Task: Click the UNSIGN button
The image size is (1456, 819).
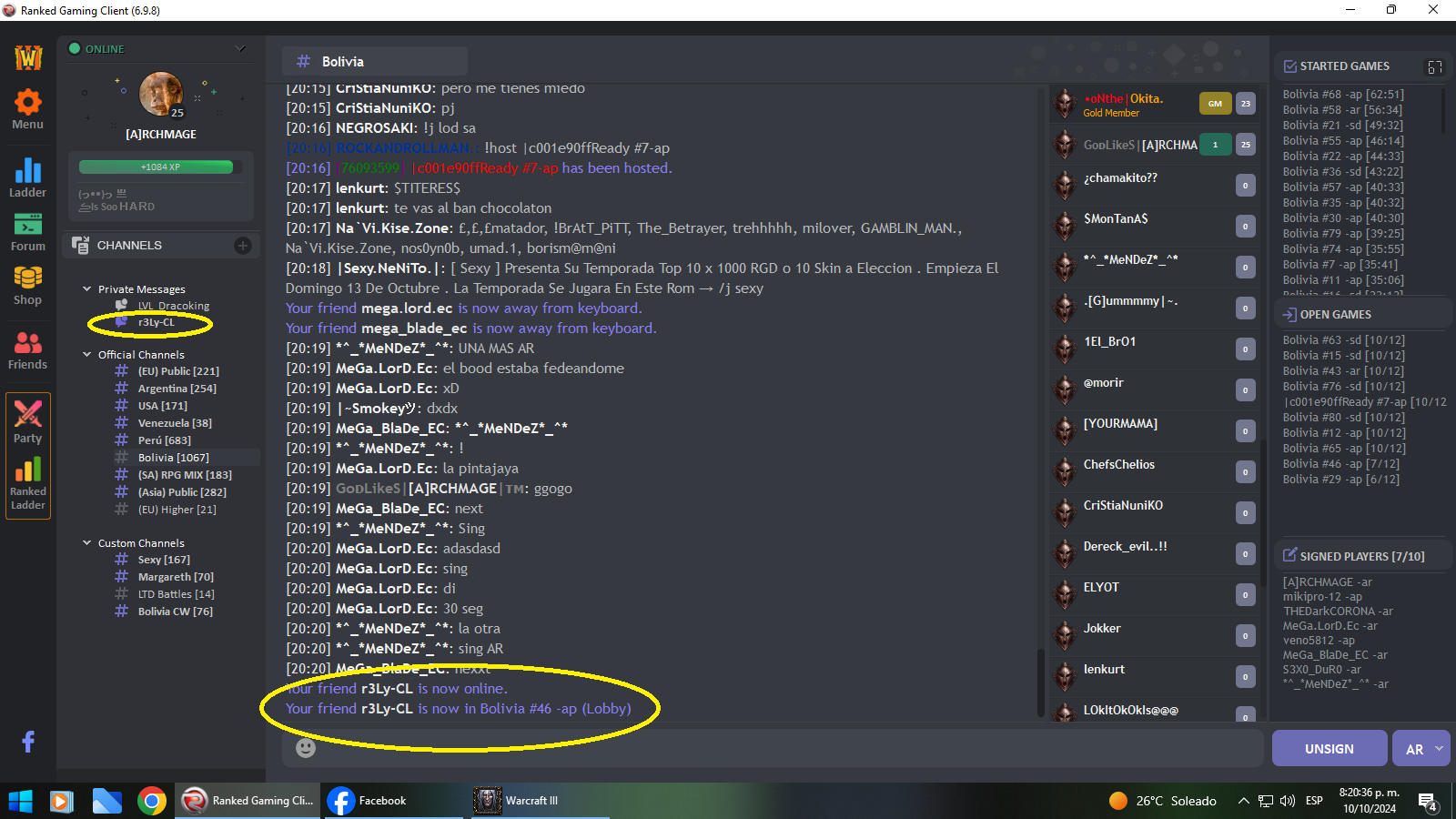Action: click(x=1330, y=749)
